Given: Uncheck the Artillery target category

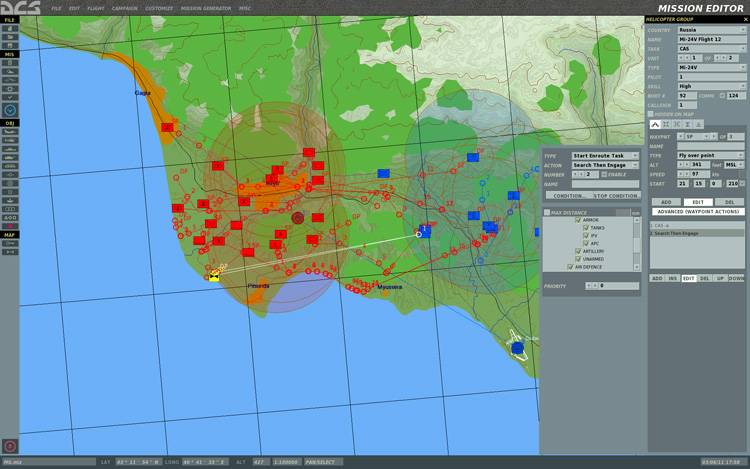Looking at the screenshot, I should pos(578,251).
